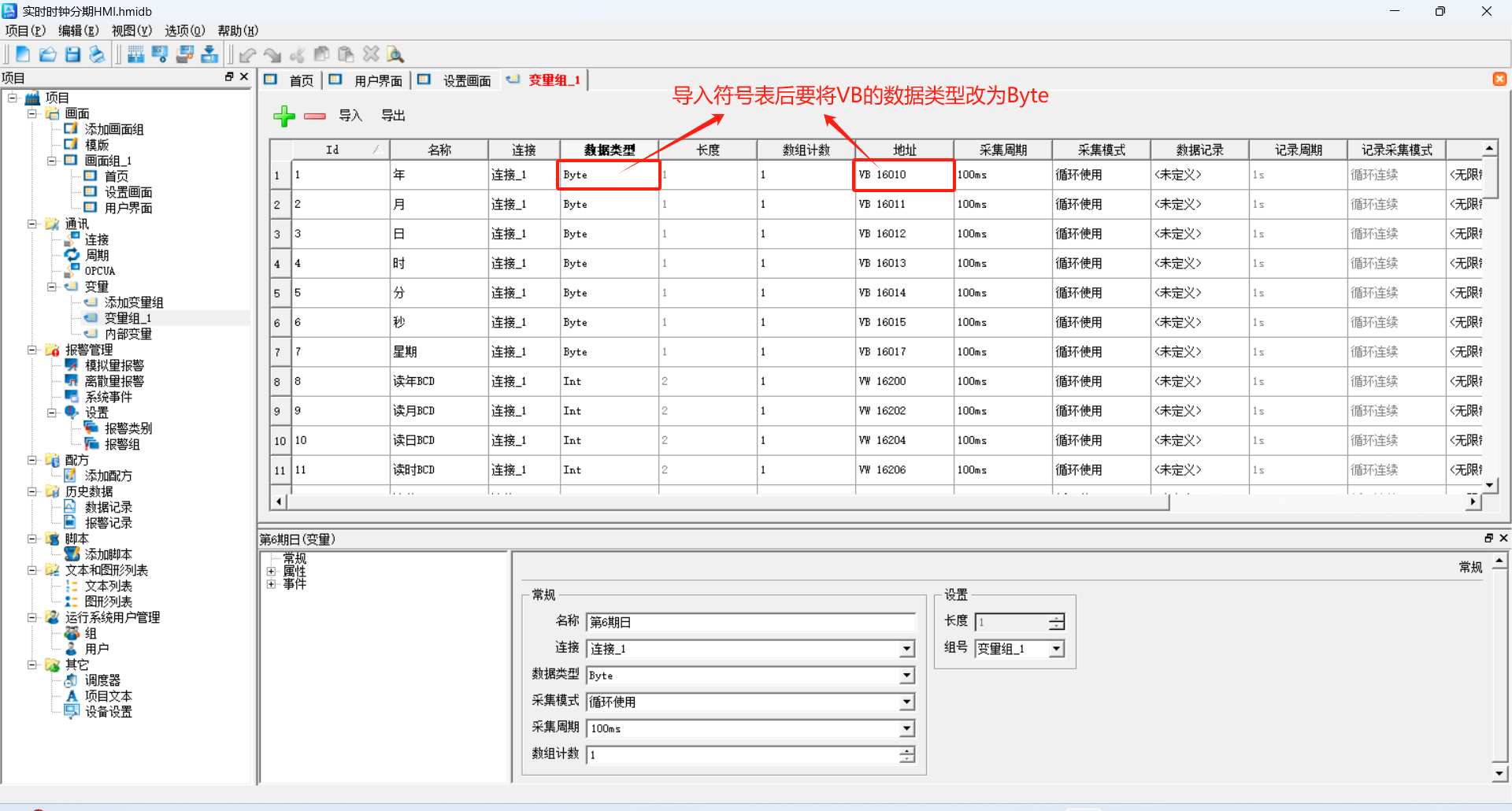1512x811 pixels.
Task: Open the 采集周期 dropdown
Action: (x=907, y=728)
